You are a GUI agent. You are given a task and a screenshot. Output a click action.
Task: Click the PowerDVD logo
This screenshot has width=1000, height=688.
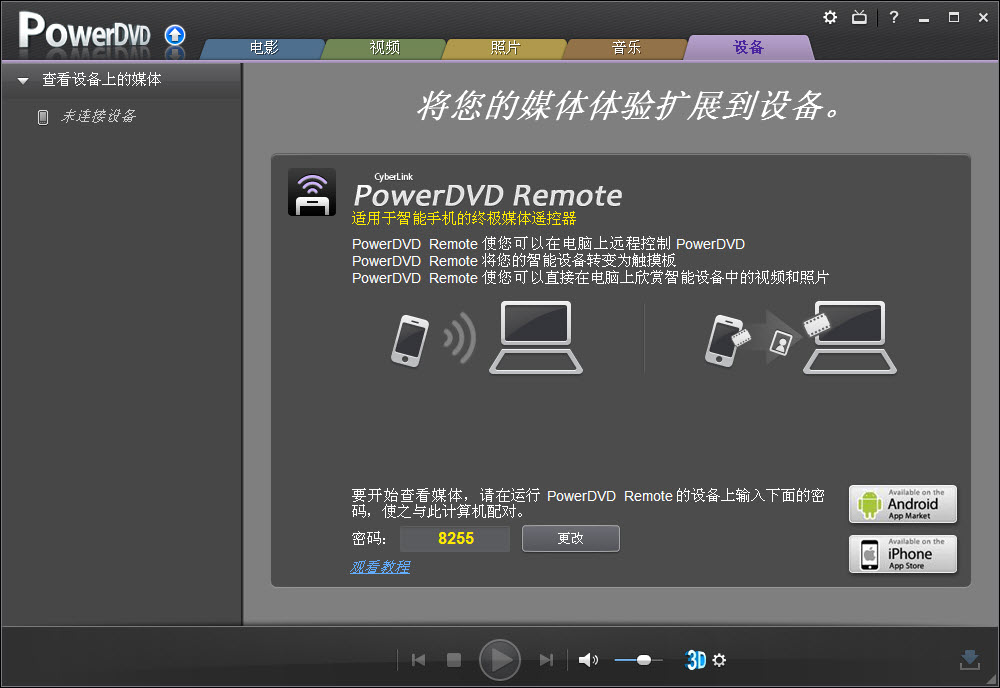pyautogui.click(x=84, y=32)
